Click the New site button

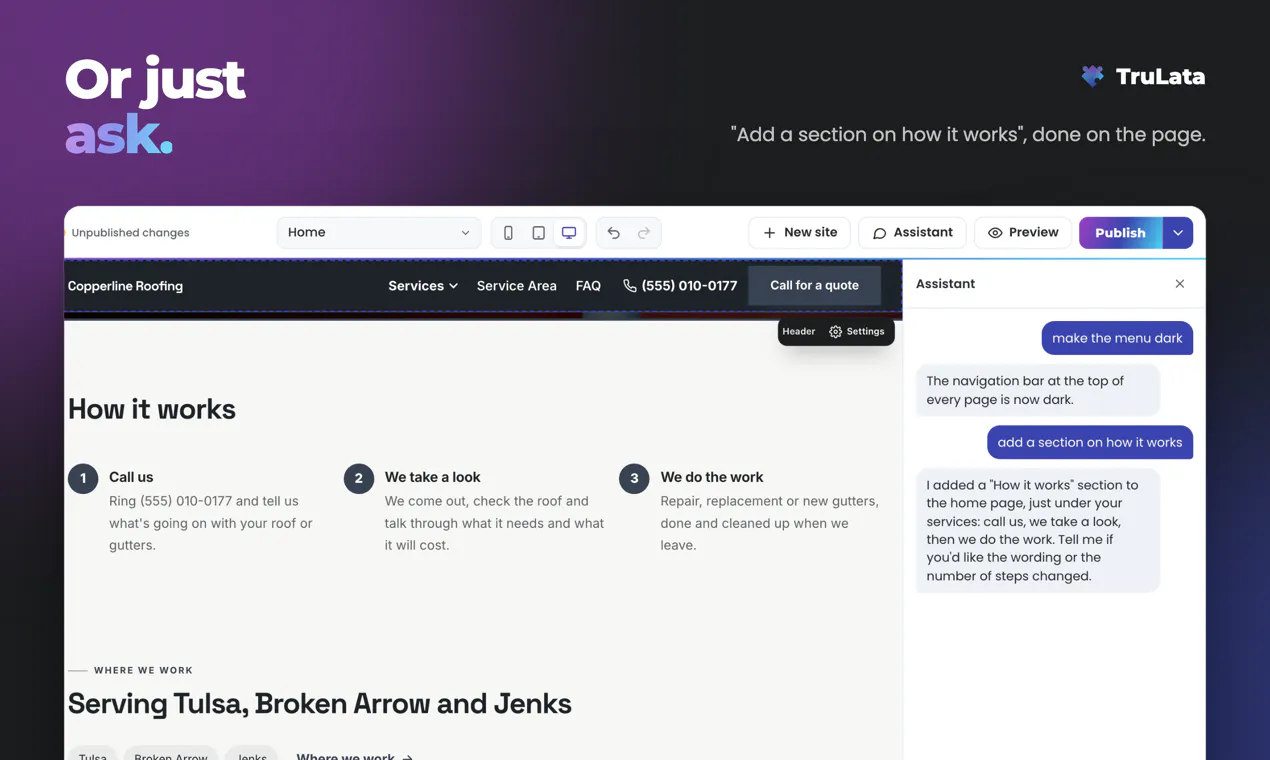point(799,232)
